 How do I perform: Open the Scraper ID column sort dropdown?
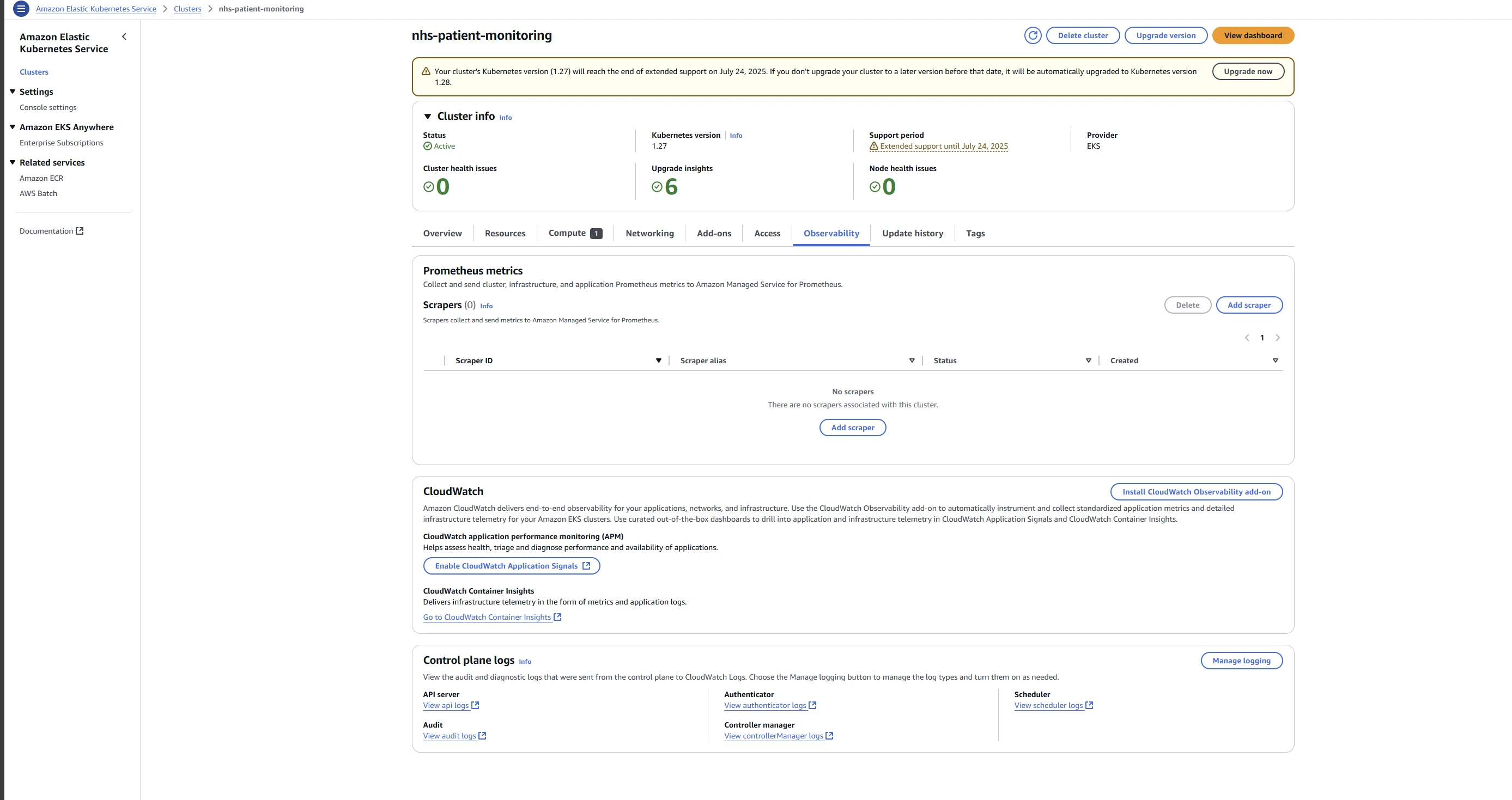[x=658, y=361]
